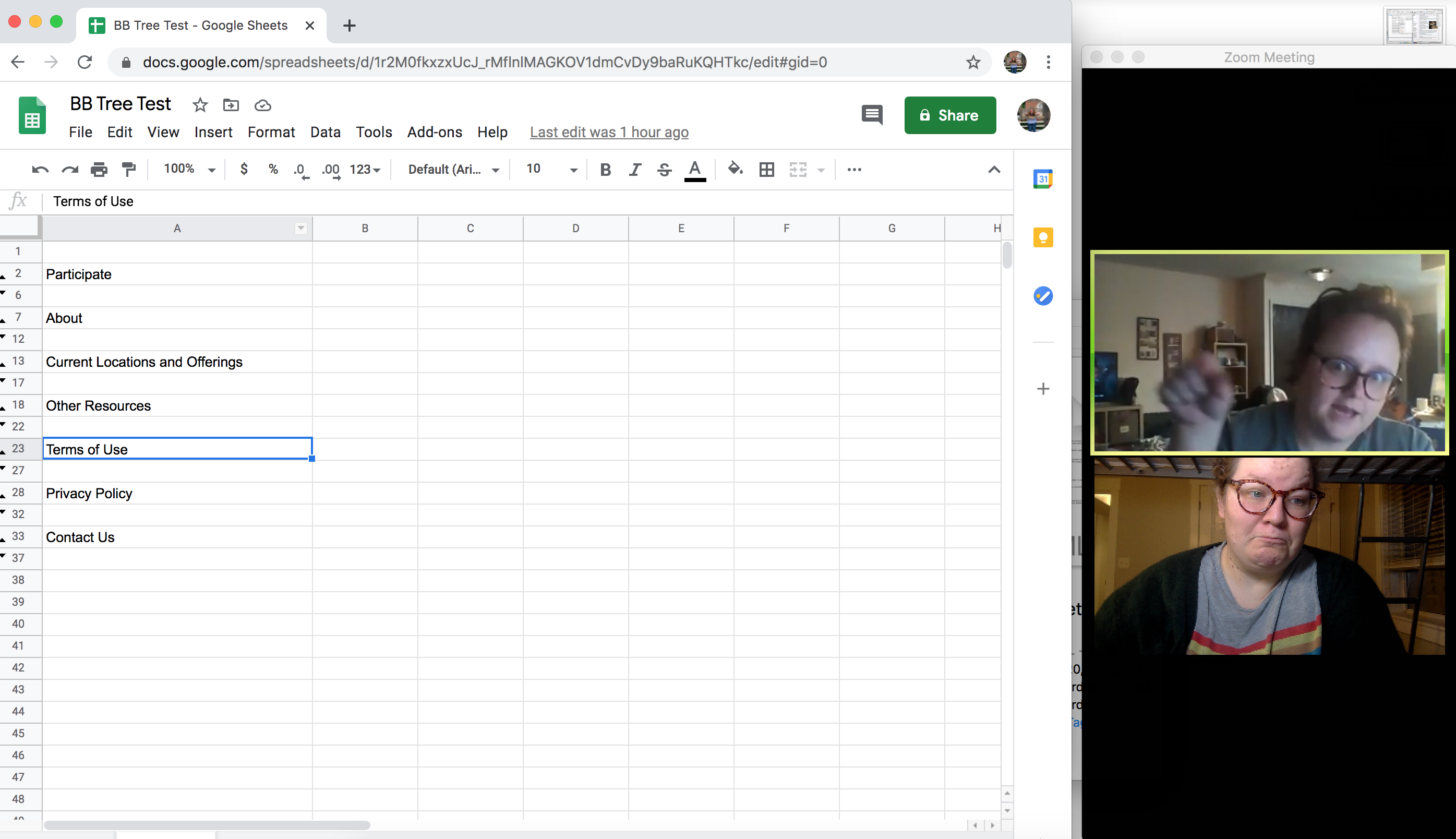The height and width of the screenshot is (839, 1456).
Task: Apply currency formatting
Action: [x=244, y=169]
